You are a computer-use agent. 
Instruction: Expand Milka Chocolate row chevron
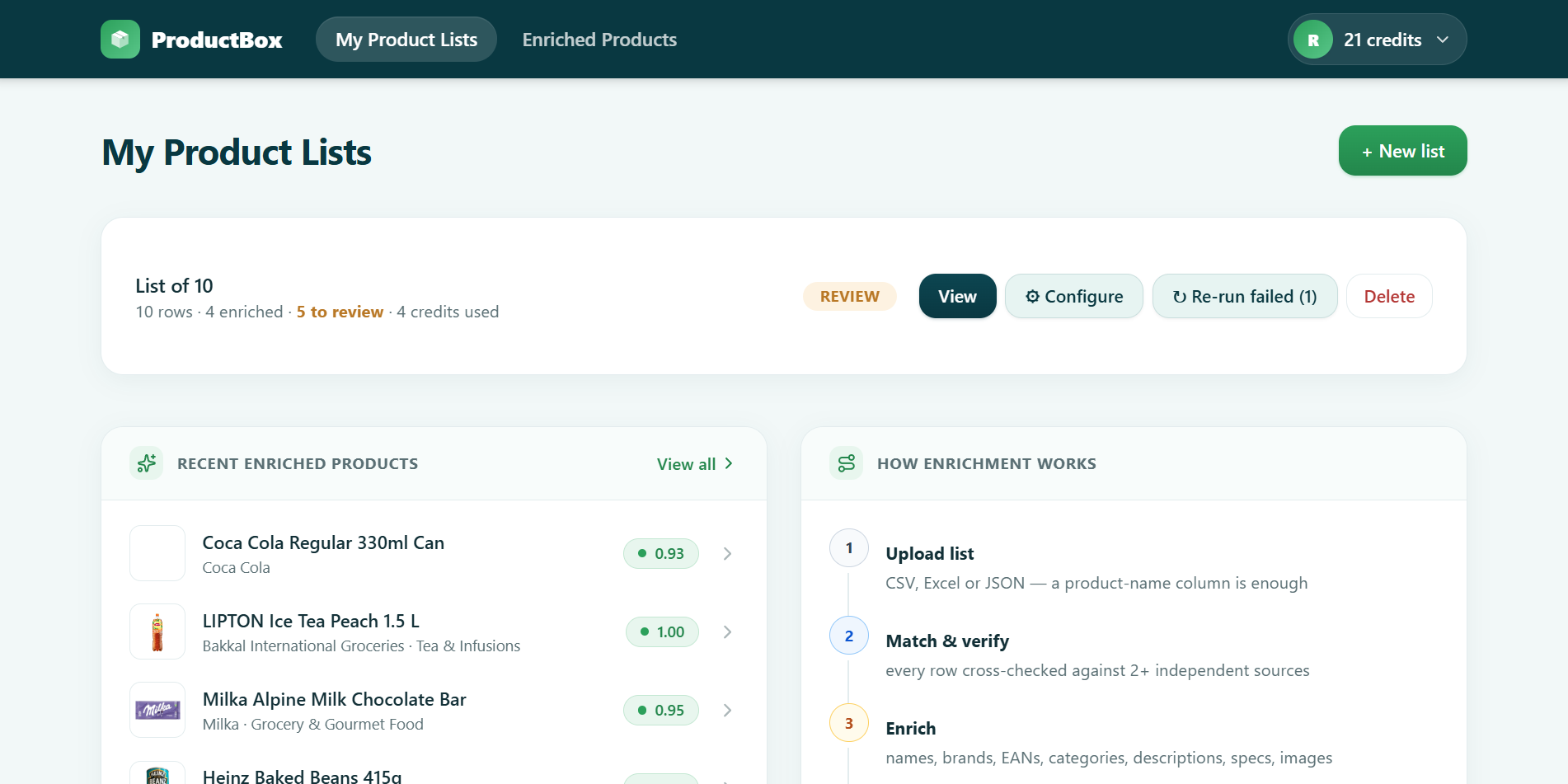click(727, 711)
